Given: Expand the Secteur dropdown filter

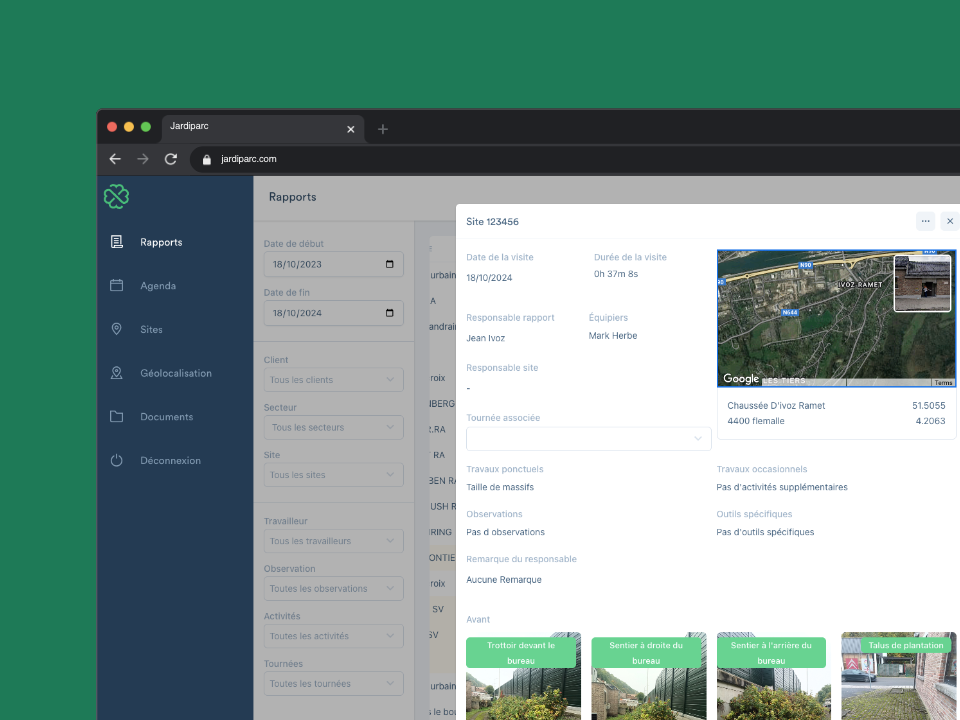Looking at the screenshot, I should [x=333, y=428].
